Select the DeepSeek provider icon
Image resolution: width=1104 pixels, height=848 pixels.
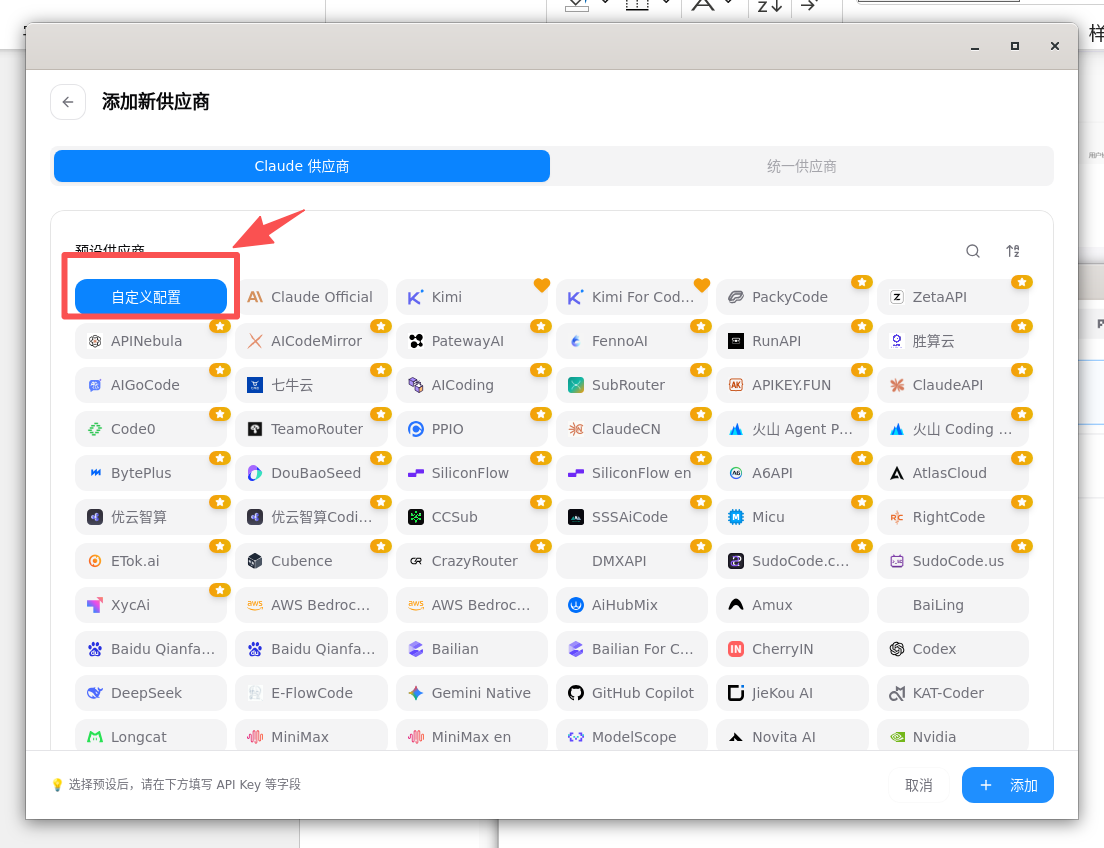pos(95,693)
